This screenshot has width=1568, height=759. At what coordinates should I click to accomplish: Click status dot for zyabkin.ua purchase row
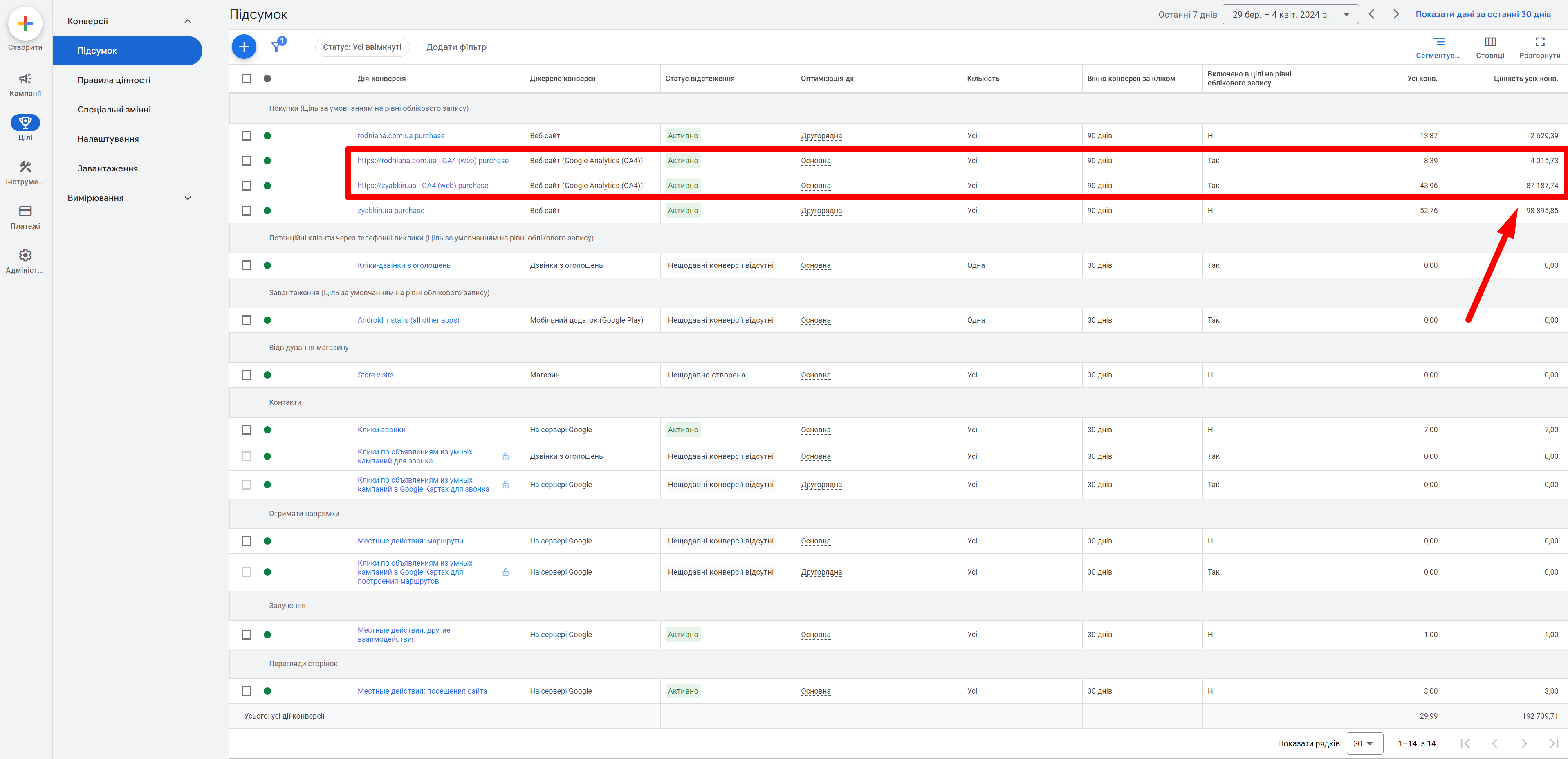pyautogui.click(x=267, y=211)
